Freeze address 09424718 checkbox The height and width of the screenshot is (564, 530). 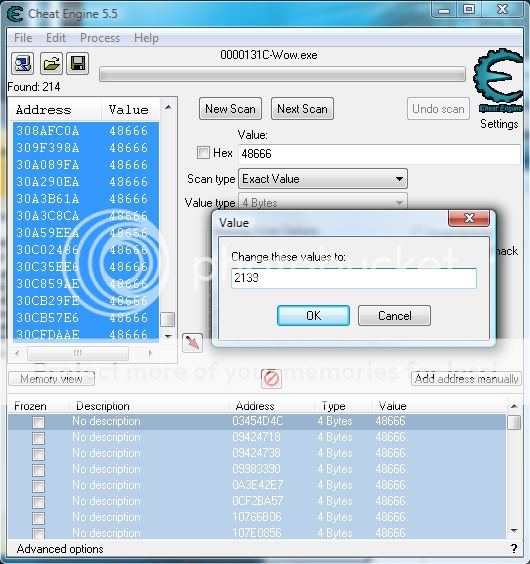click(x=38, y=438)
